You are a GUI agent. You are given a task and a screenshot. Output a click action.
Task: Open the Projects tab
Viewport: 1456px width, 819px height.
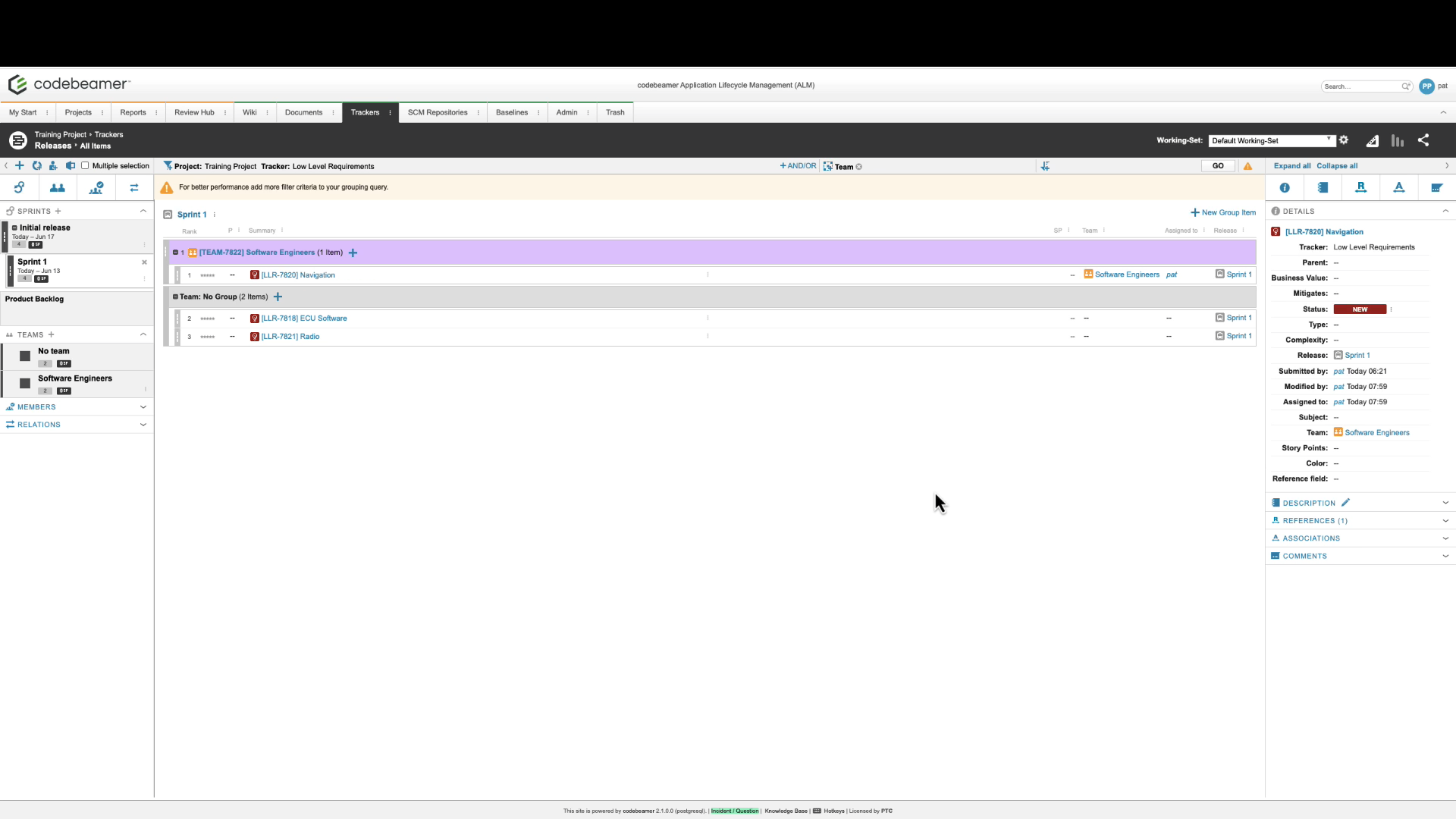pos(78,112)
